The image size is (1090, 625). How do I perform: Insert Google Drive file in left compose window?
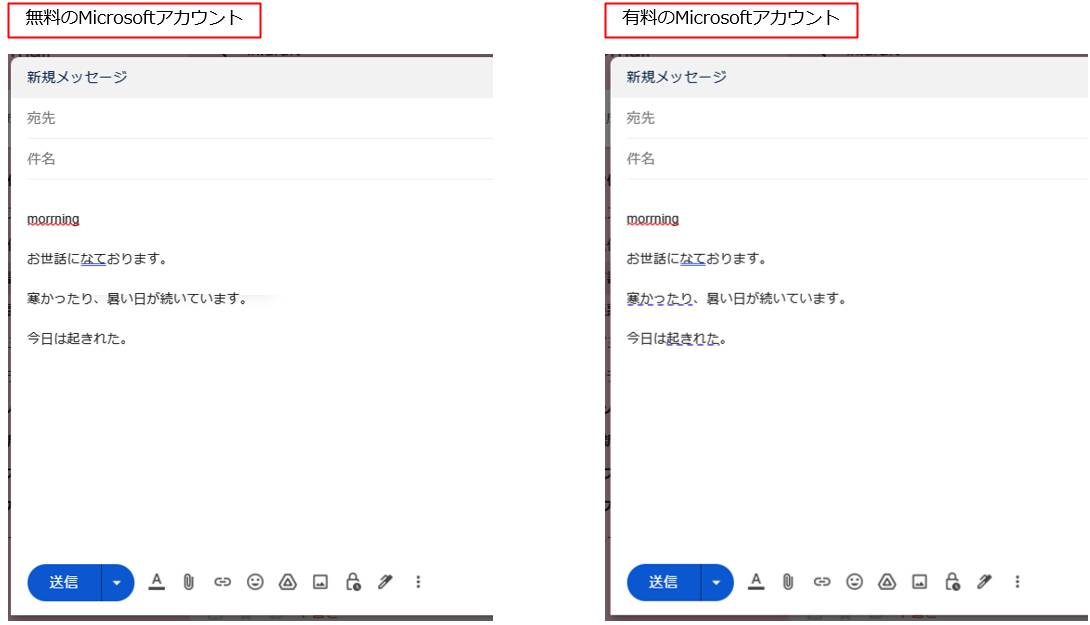[x=288, y=582]
